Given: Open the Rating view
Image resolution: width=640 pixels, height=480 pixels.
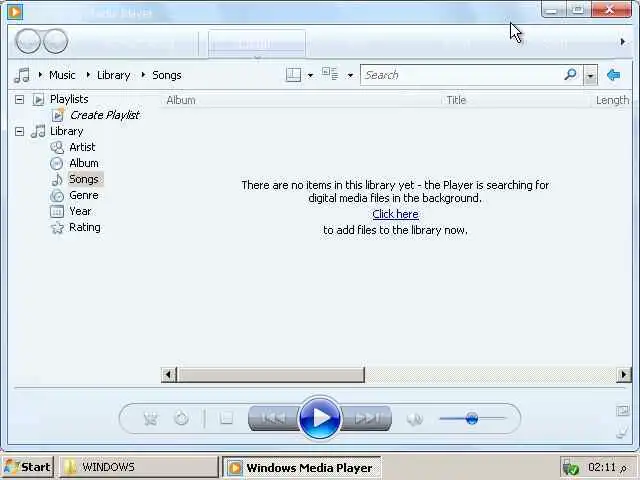Looking at the screenshot, I should (84, 227).
